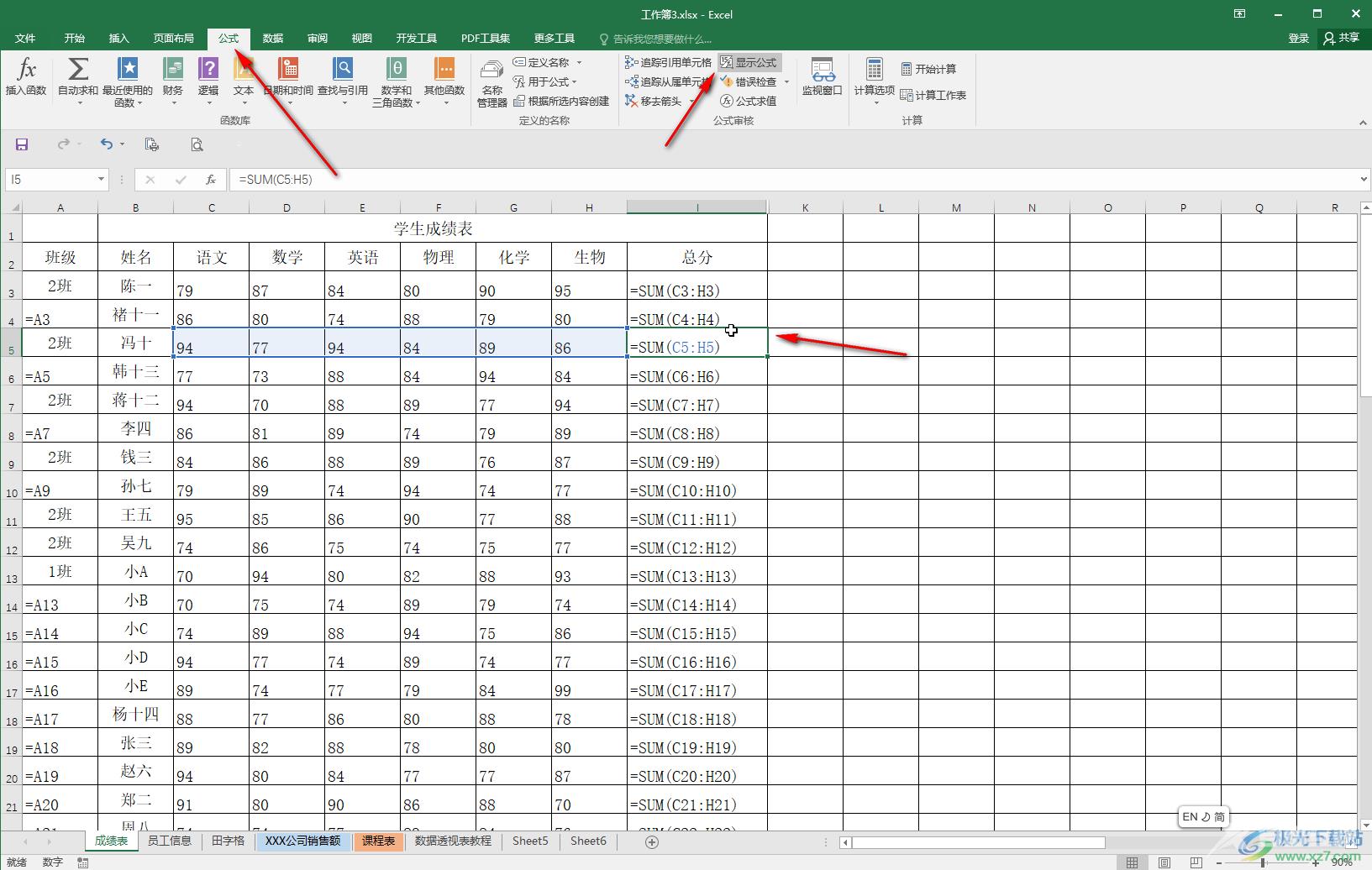The image size is (1372, 870).
Task: Click the zoom slider handle
Action: [x=1263, y=862]
